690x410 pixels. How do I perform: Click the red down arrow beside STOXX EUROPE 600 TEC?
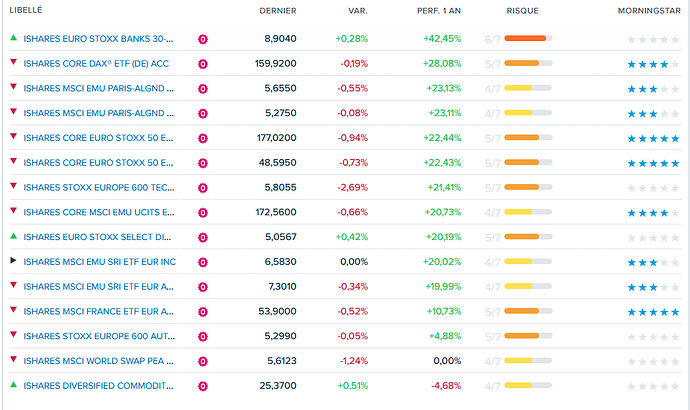coord(14,186)
